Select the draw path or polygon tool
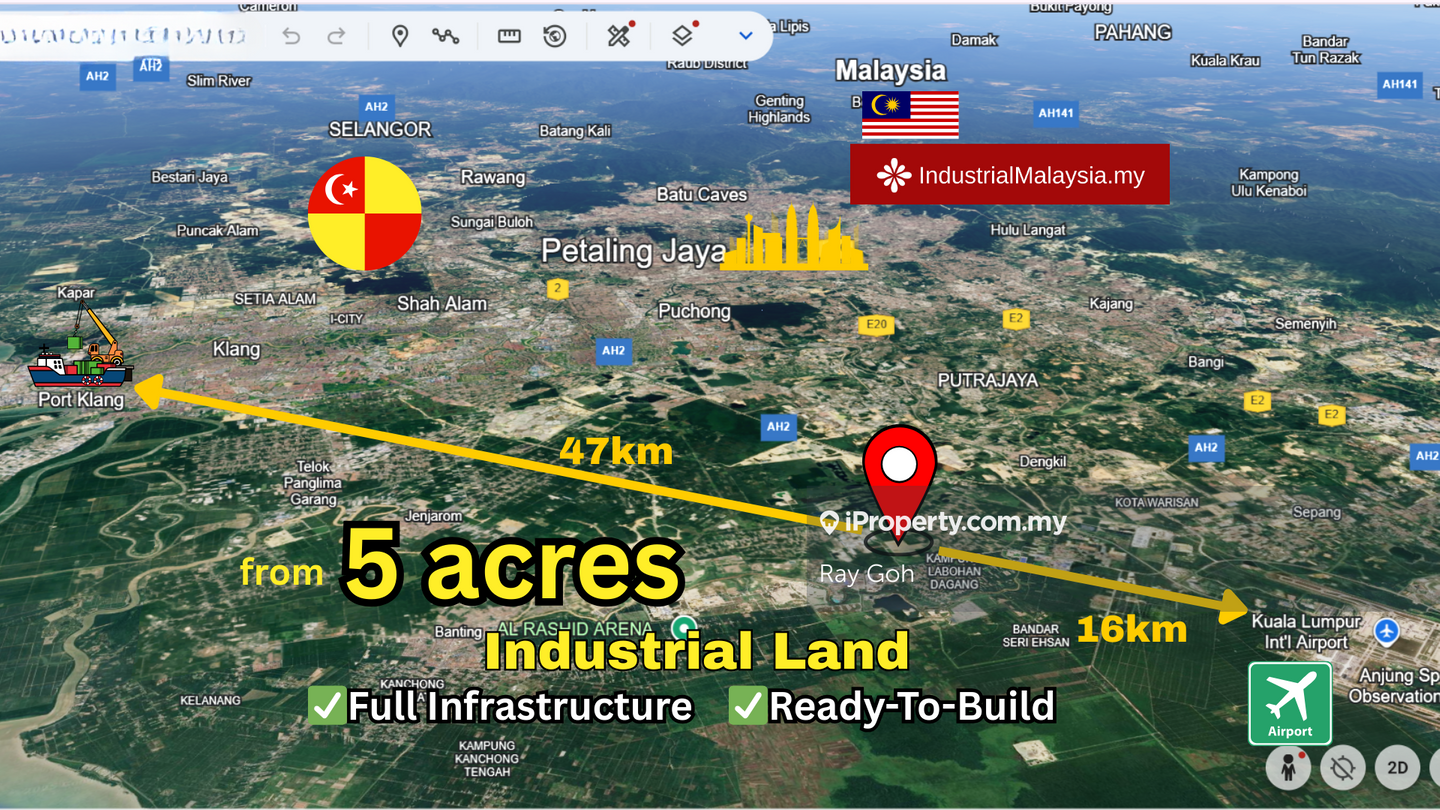This screenshot has height=810, width=1440. tap(445, 37)
